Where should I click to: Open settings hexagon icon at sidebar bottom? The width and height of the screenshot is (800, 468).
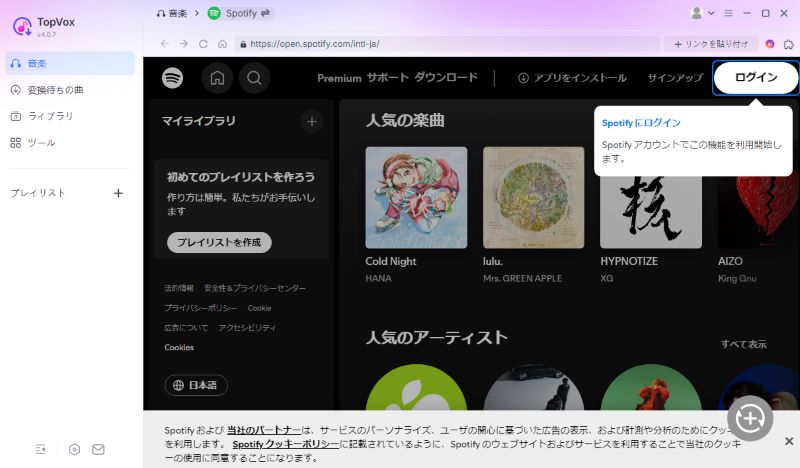[x=74, y=450]
